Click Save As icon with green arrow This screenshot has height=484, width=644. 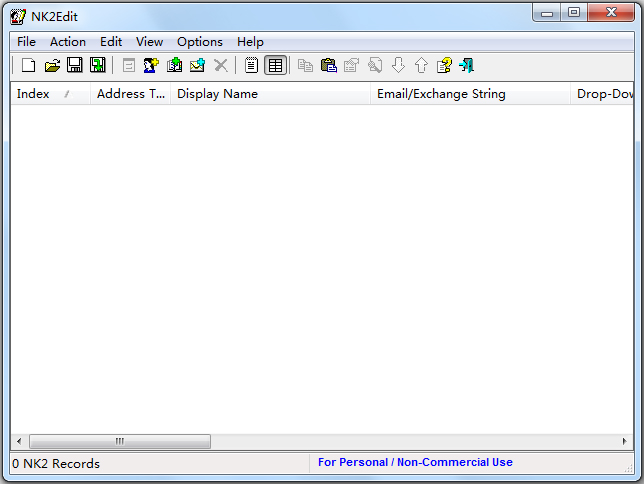click(98, 65)
